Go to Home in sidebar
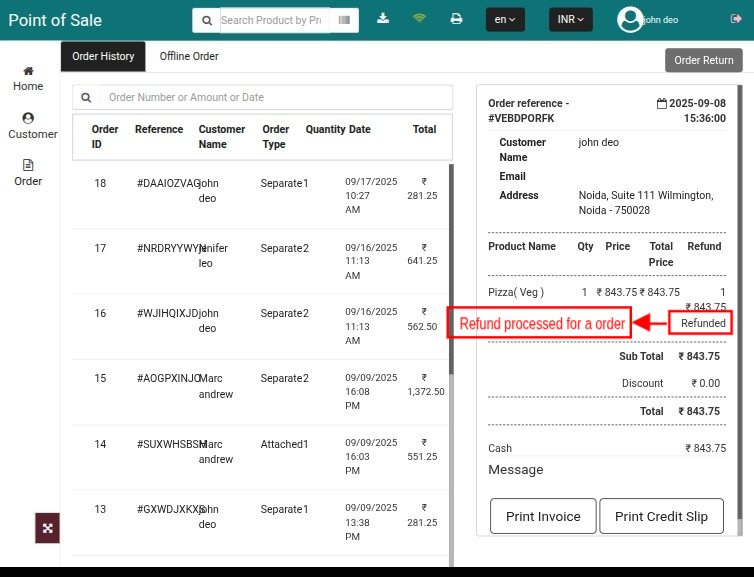This screenshot has height=577, width=754. click(x=28, y=79)
